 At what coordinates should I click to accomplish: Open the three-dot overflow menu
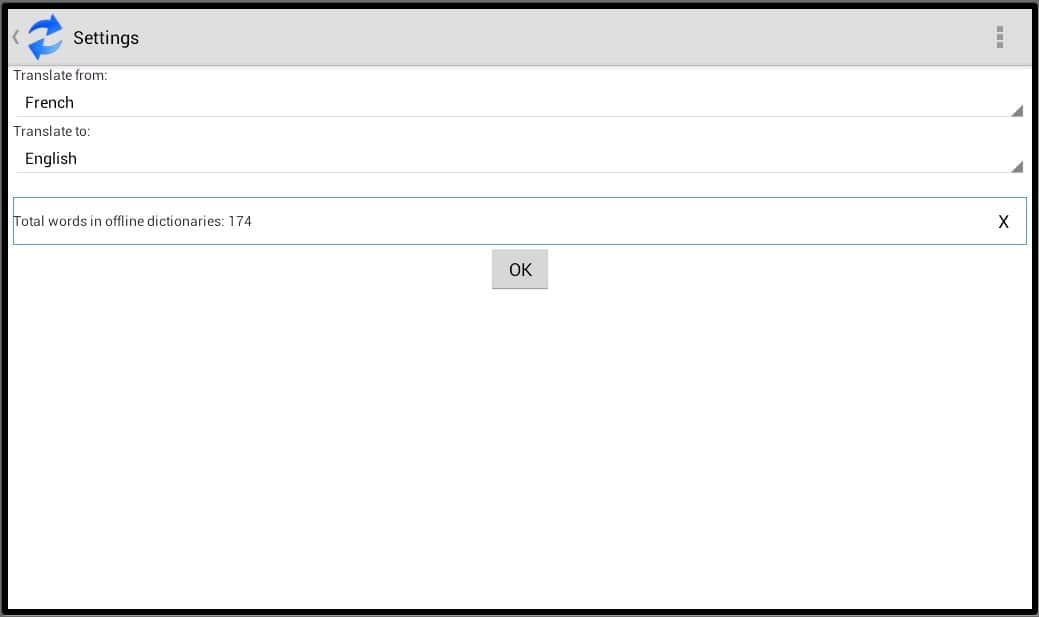(999, 38)
